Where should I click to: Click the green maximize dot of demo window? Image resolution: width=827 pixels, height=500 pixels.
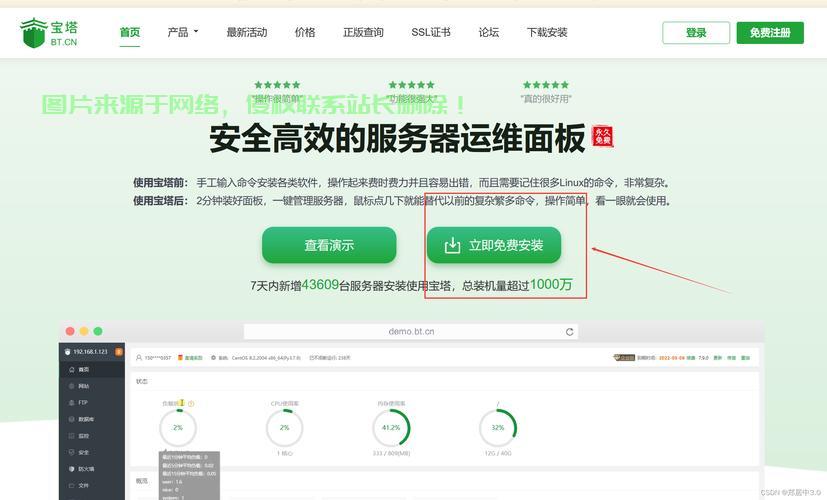tap(98, 331)
